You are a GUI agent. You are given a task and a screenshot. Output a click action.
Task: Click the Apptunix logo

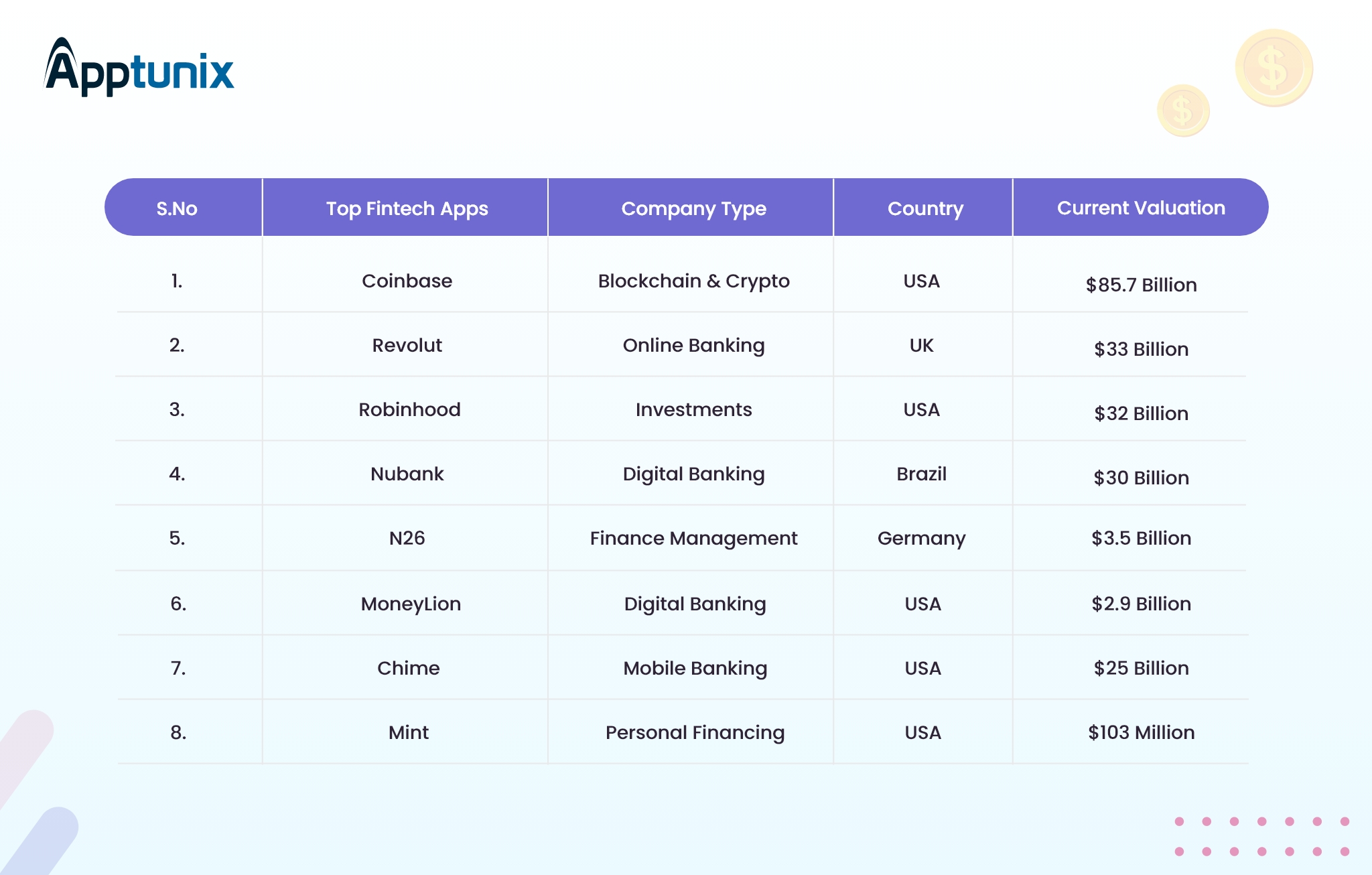(139, 67)
